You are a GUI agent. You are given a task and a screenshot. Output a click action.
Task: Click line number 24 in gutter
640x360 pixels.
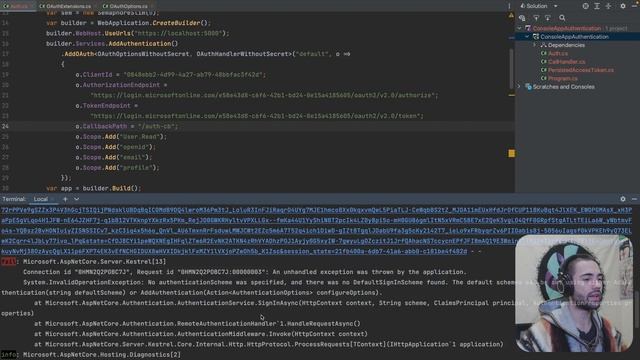pyautogui.click(x=5, y=126)
